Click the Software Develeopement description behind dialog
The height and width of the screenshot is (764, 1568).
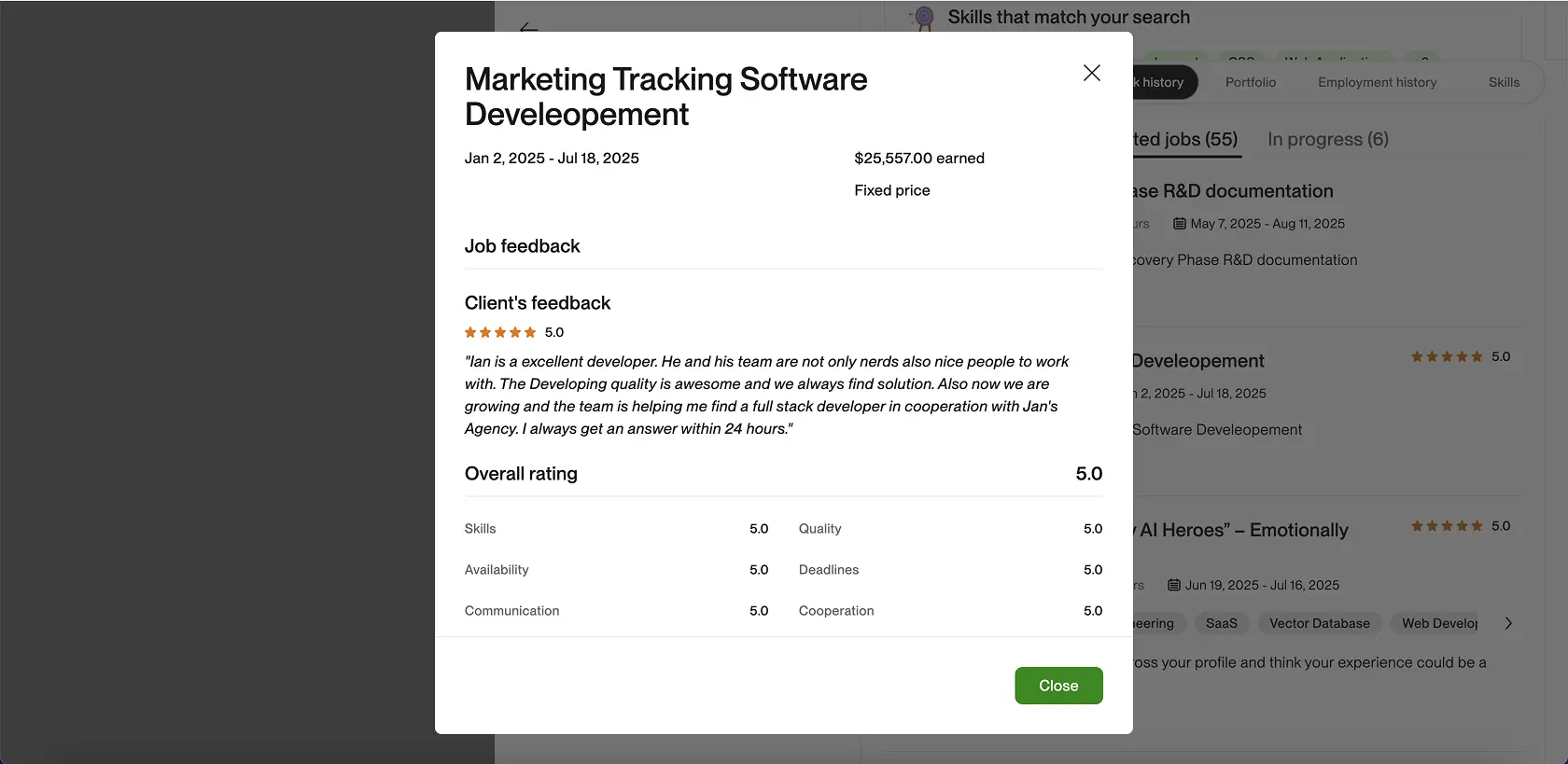(x=1217, y=430)
